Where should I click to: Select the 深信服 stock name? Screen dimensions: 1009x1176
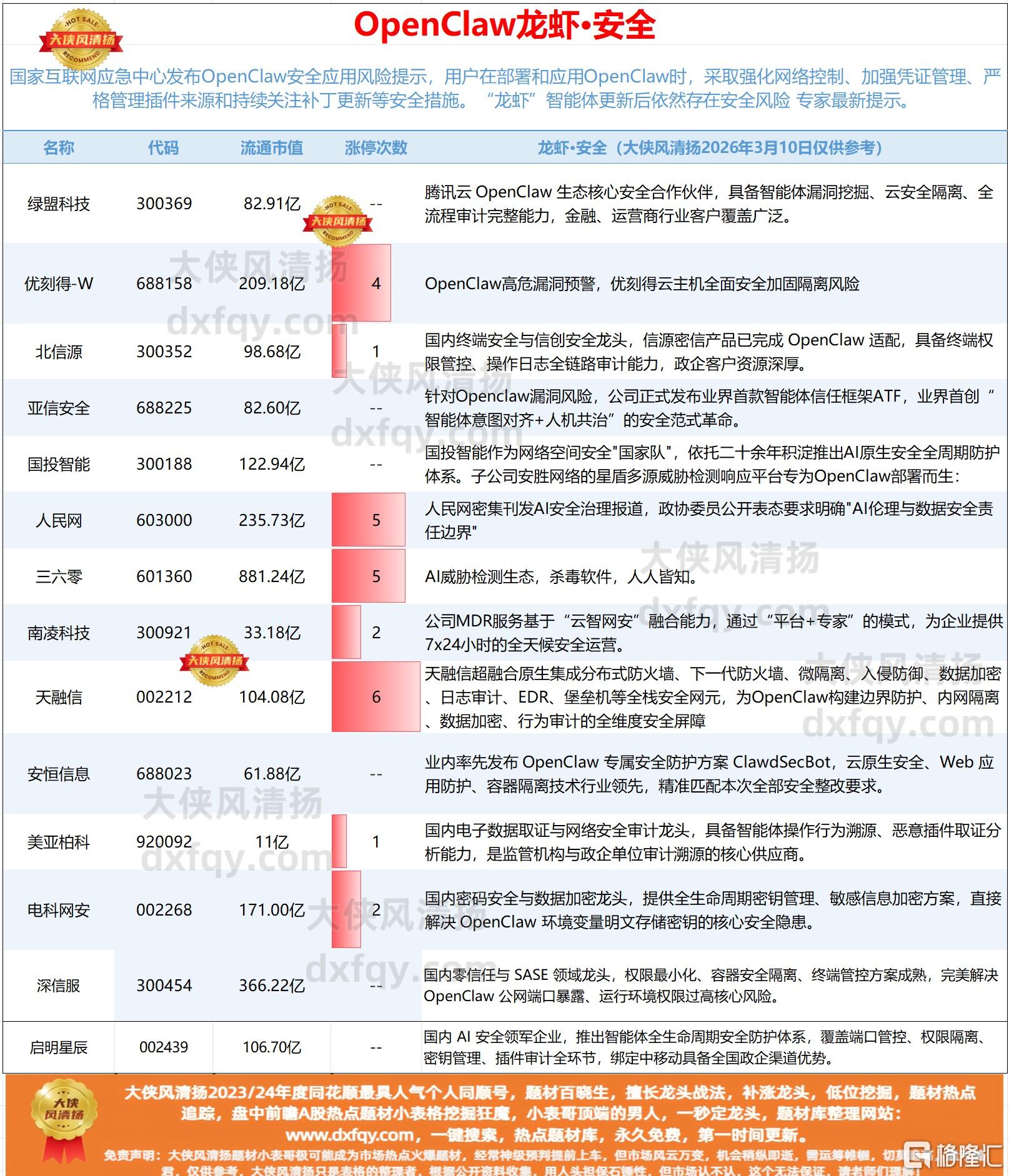[59, 986]
